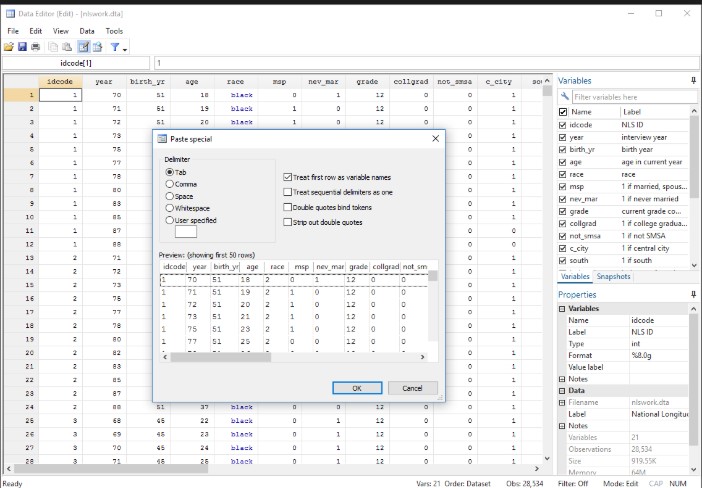Close the Paste special dialog
The image size is (702, 488).
tap(435, 139)
